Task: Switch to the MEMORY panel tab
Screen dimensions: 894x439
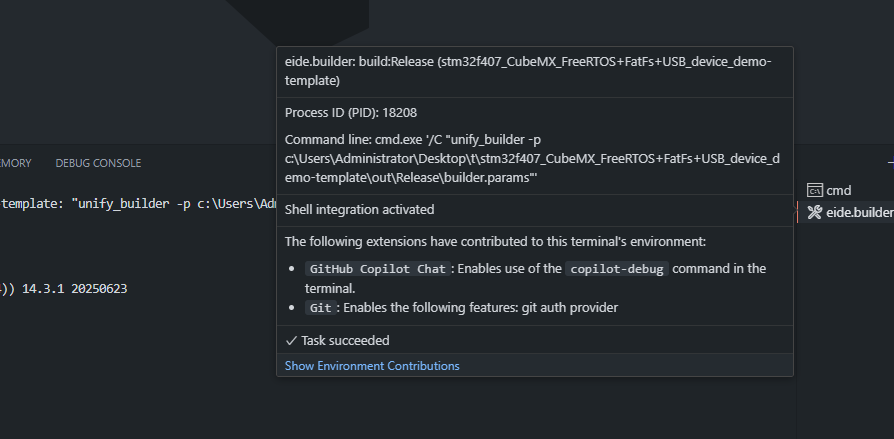Action: point(15,163)
